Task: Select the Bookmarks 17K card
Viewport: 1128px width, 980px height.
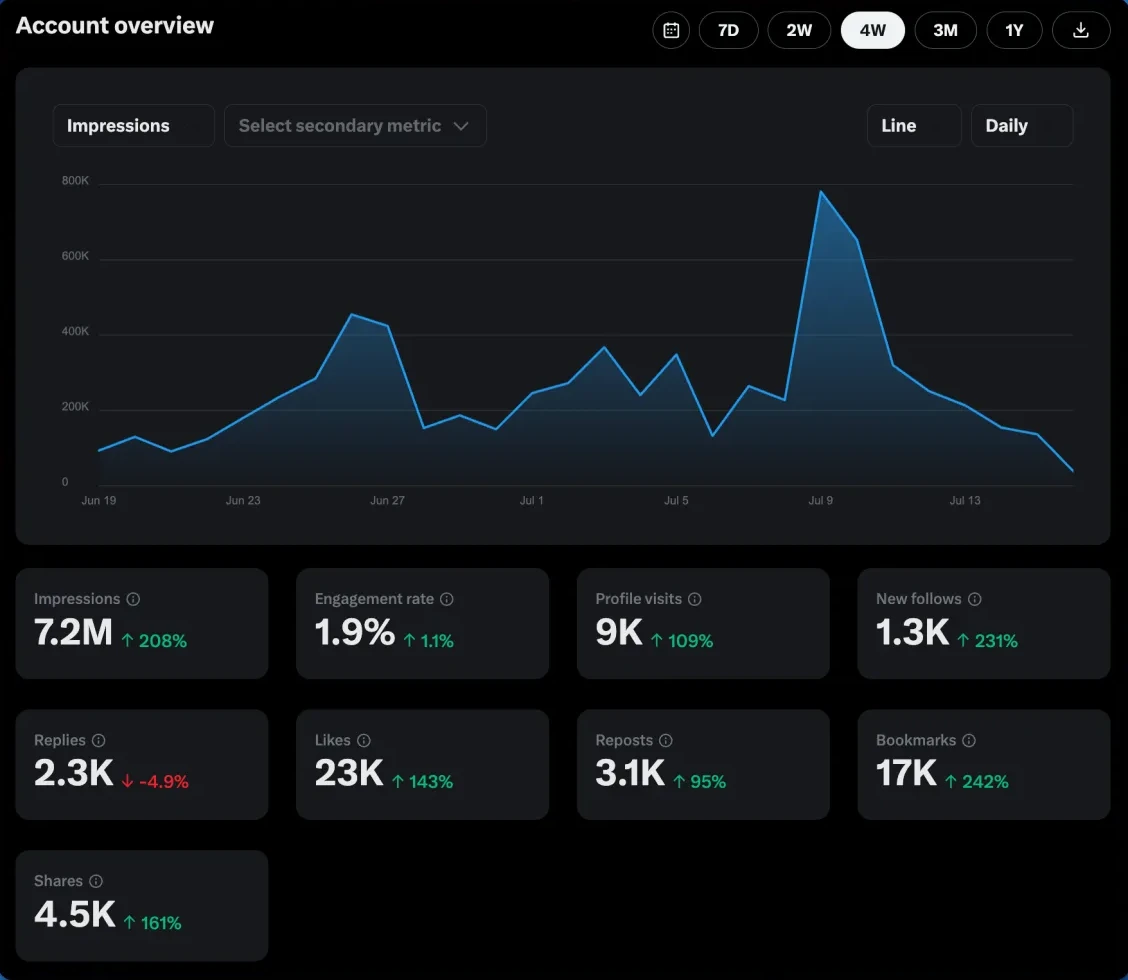Action: coord(983,764)
